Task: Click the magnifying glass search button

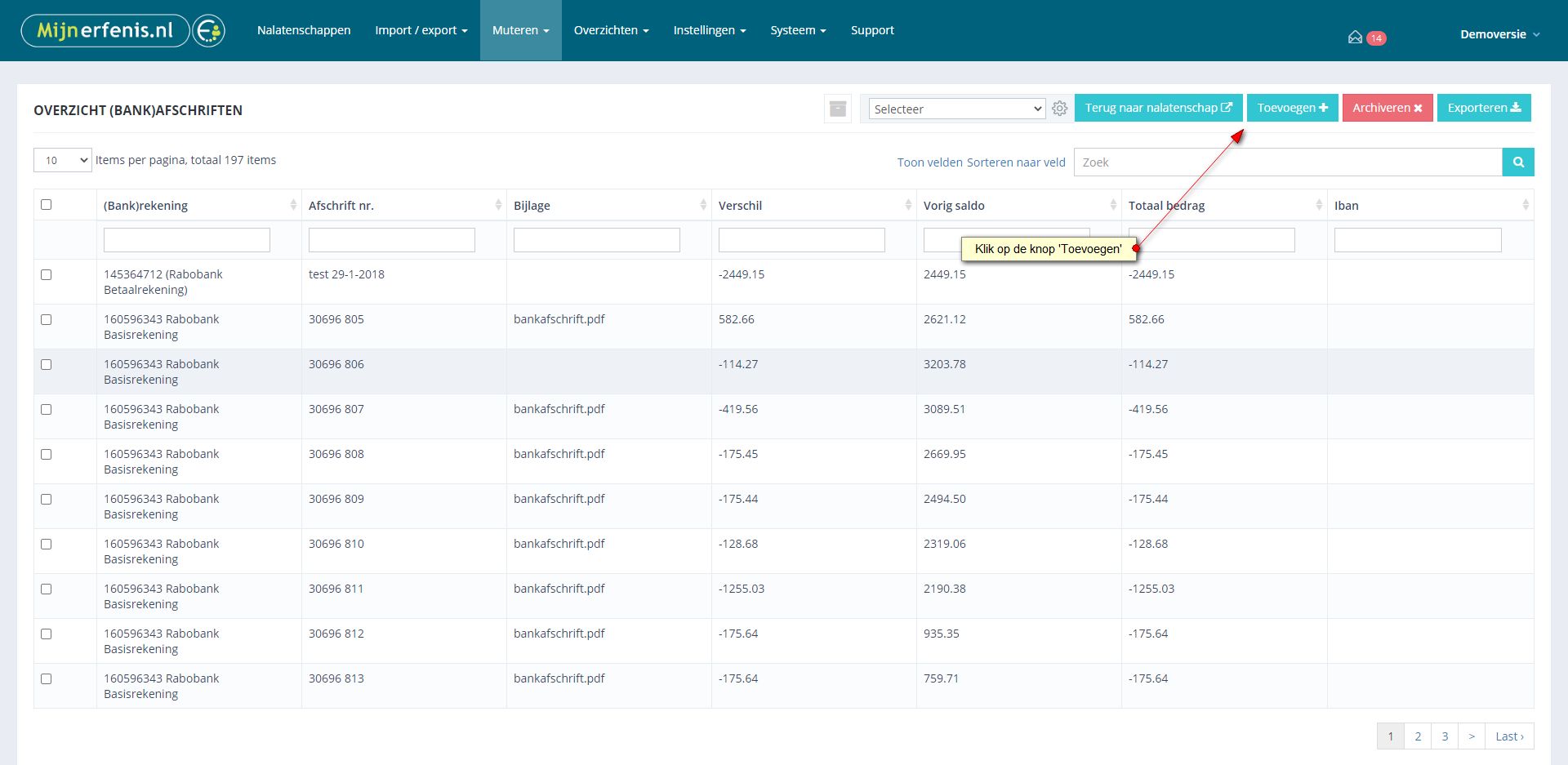Action: tap(1517, 162)
